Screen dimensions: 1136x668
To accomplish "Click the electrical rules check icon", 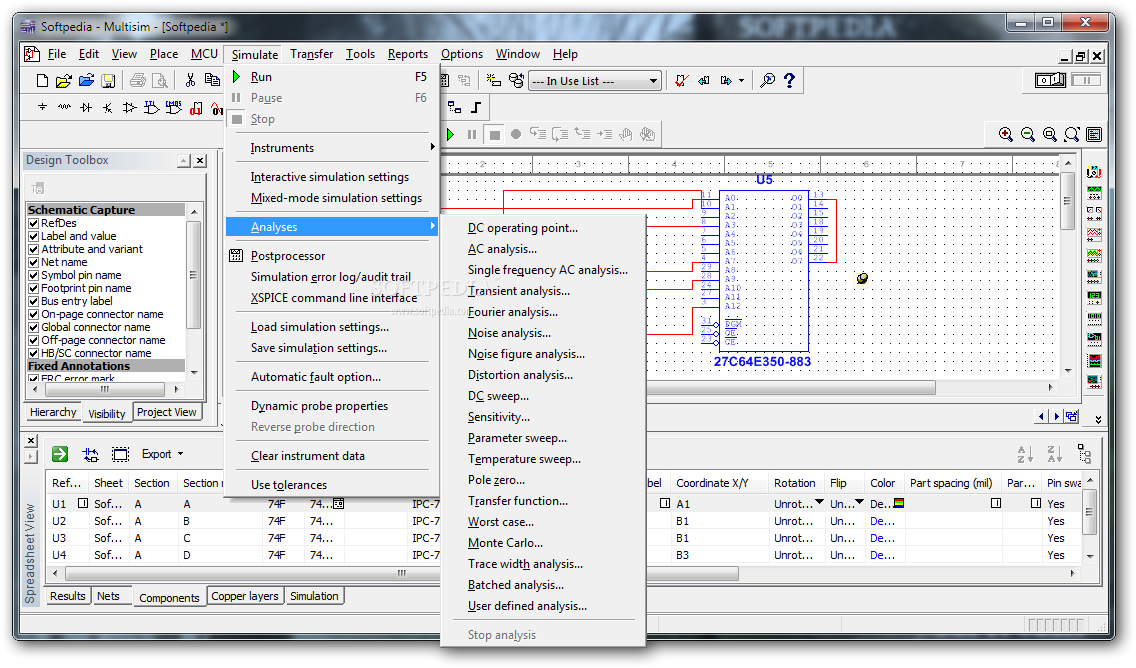I will click(681, 80).
